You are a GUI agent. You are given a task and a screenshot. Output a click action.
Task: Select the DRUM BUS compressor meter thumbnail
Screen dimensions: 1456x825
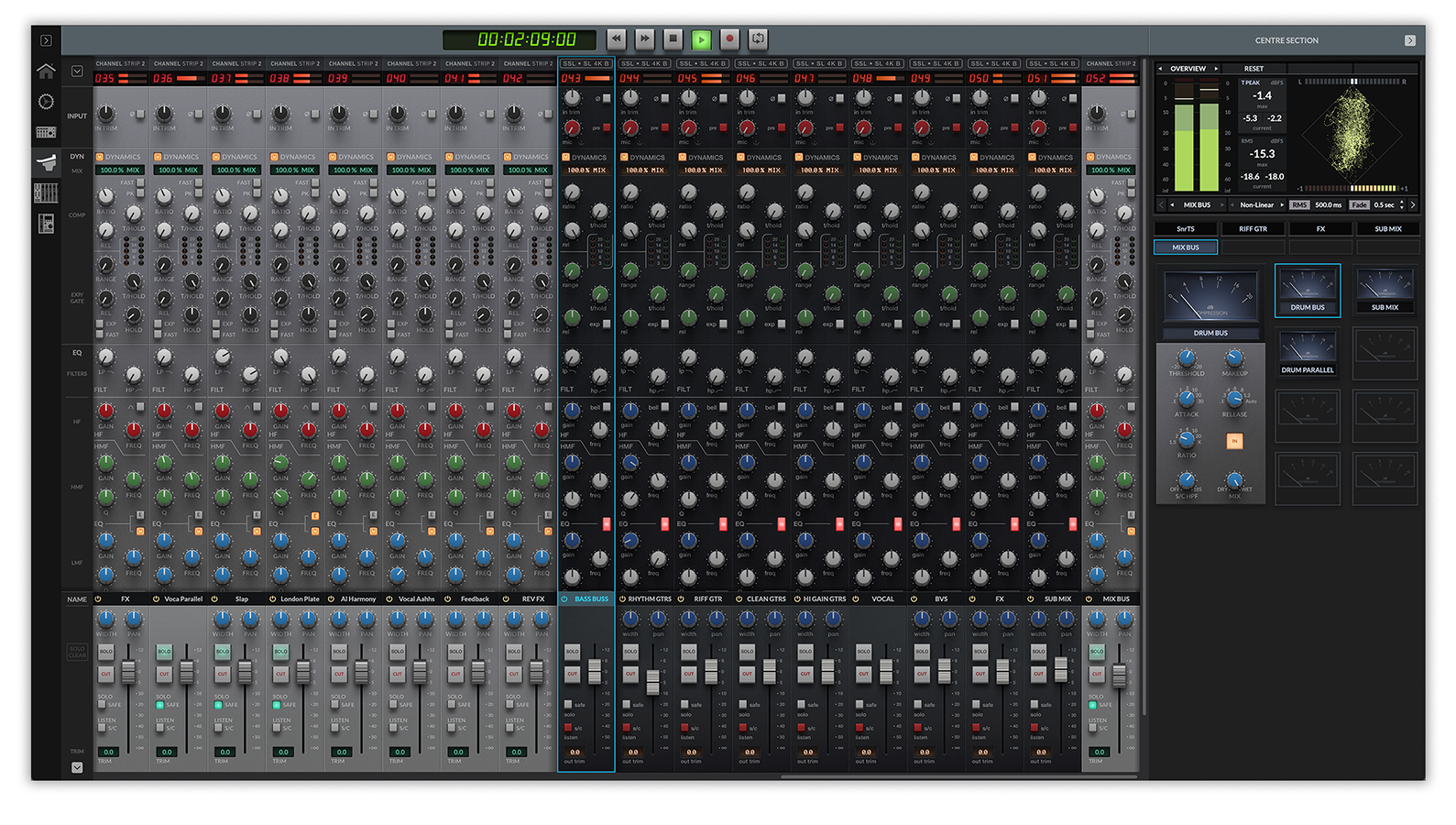pyautogui.click(x=1308, y=291)
